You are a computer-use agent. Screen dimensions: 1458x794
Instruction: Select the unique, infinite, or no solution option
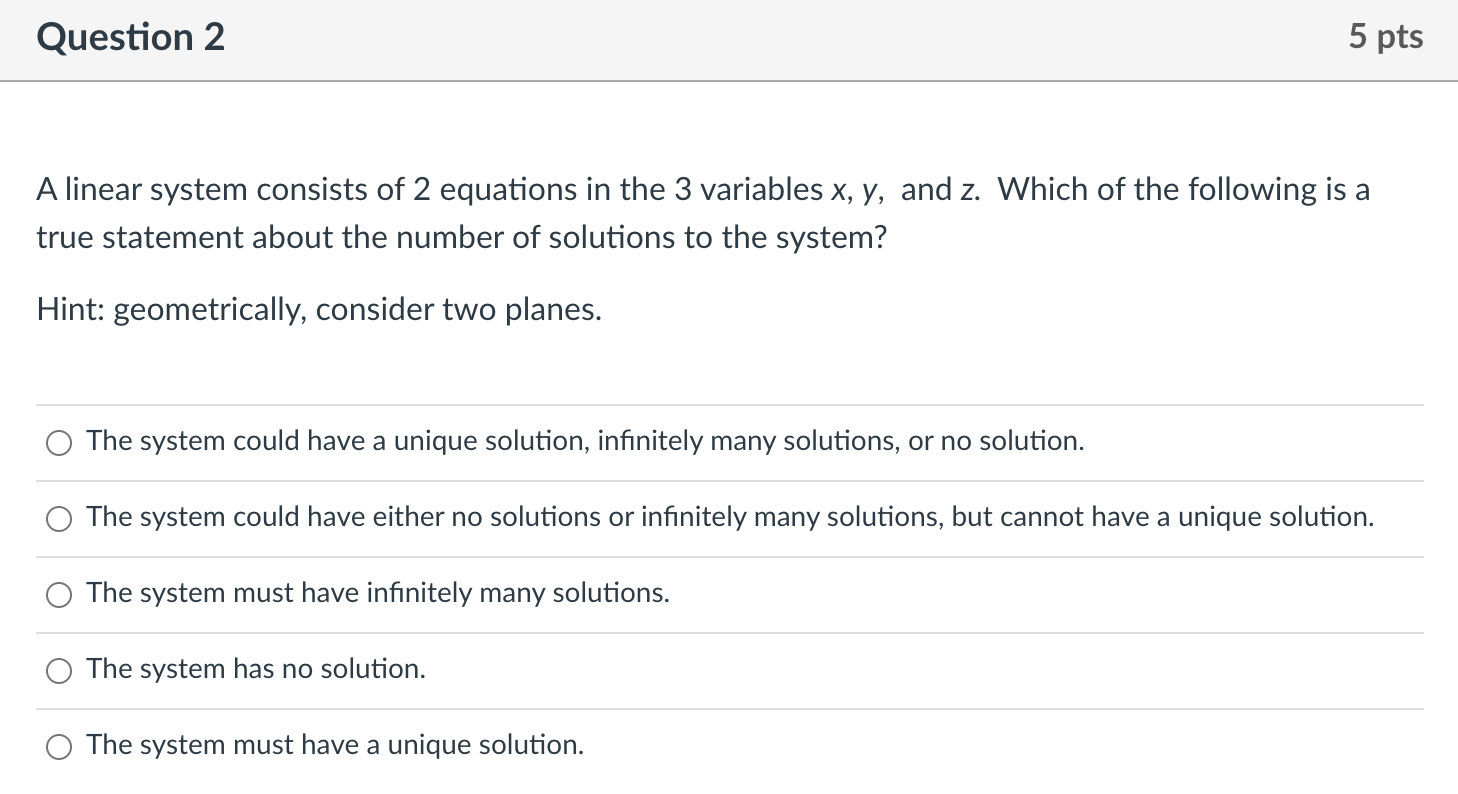coord(58,442)
